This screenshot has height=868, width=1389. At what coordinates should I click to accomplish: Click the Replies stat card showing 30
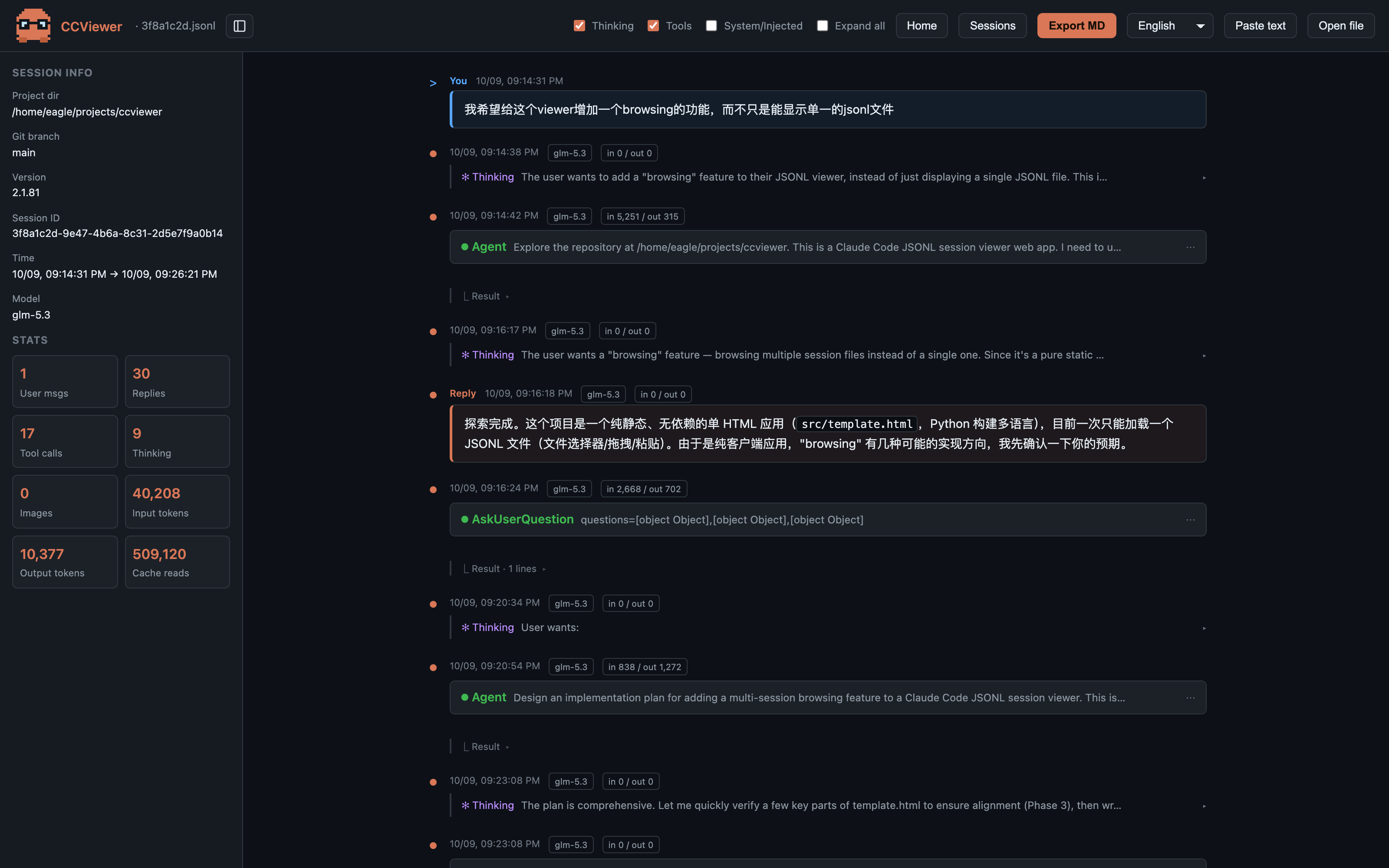pos(178,382)
